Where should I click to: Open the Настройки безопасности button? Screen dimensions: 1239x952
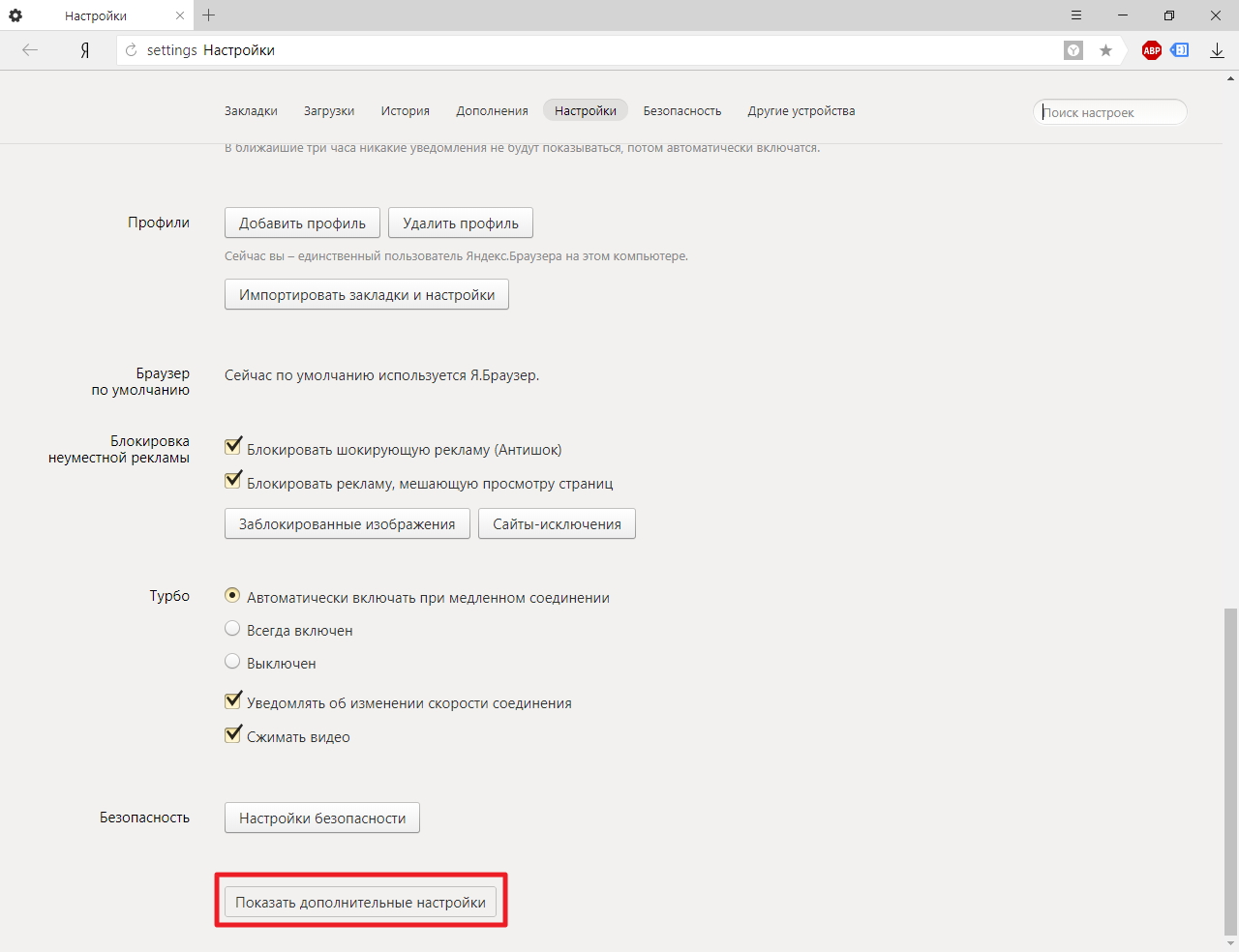tap(322, 818)
